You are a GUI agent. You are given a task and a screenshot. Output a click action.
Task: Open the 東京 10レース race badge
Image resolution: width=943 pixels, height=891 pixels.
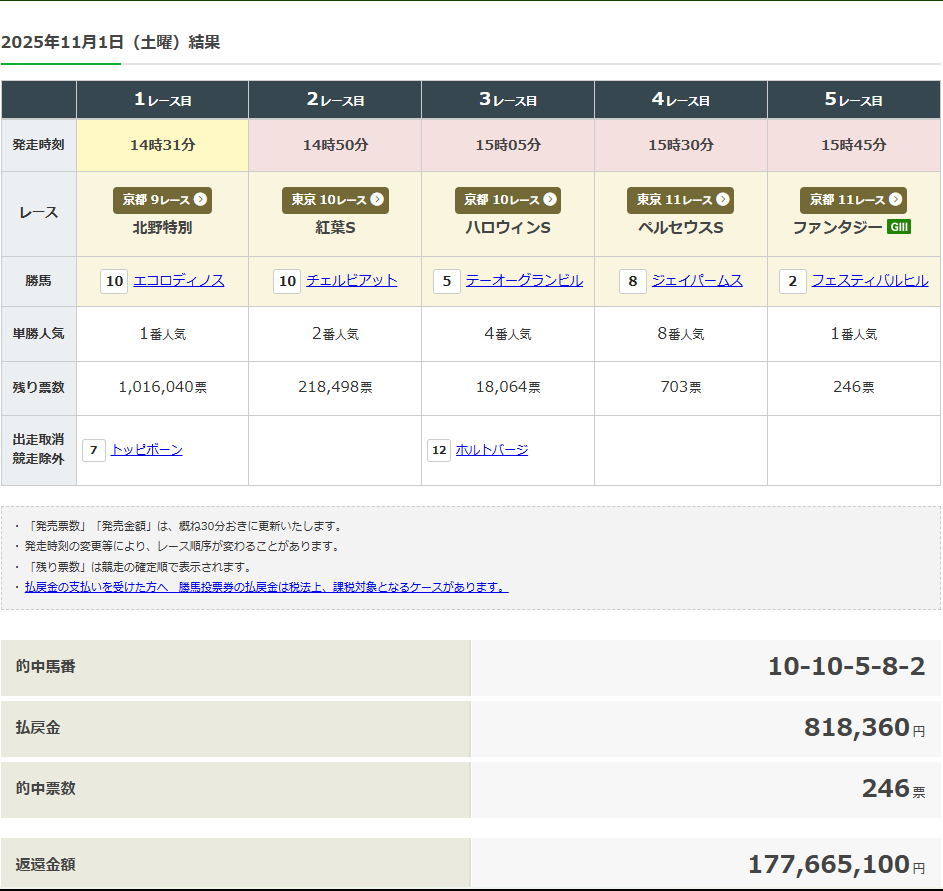pyautogui.click(x=334, y=200)
